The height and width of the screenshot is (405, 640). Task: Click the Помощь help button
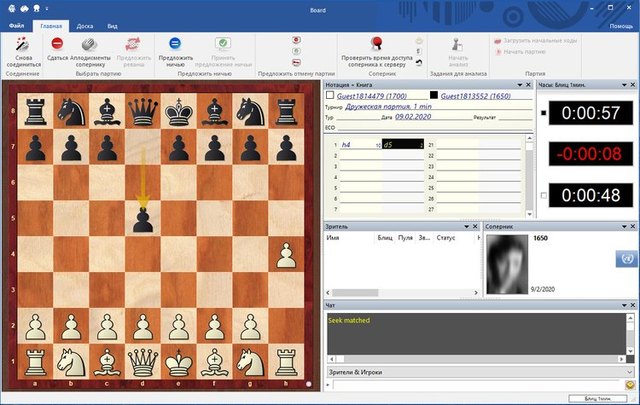(620, 26)
